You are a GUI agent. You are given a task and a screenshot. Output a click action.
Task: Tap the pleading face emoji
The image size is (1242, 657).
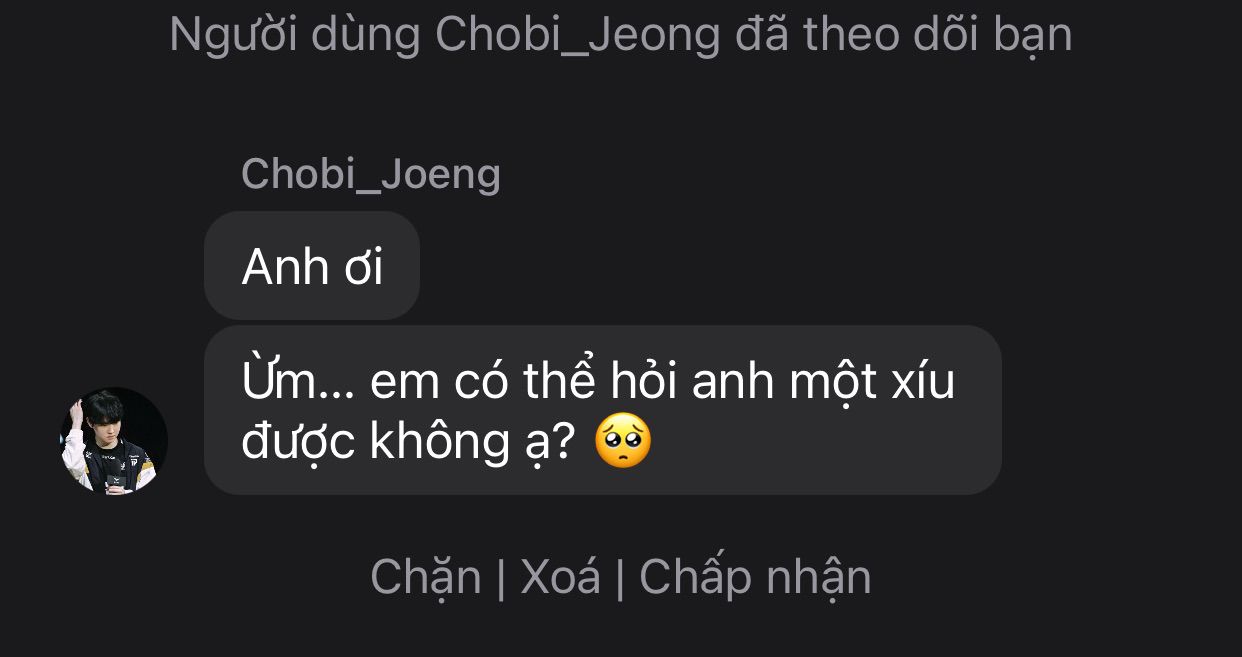pyautogui.click(x=623, y=443)
